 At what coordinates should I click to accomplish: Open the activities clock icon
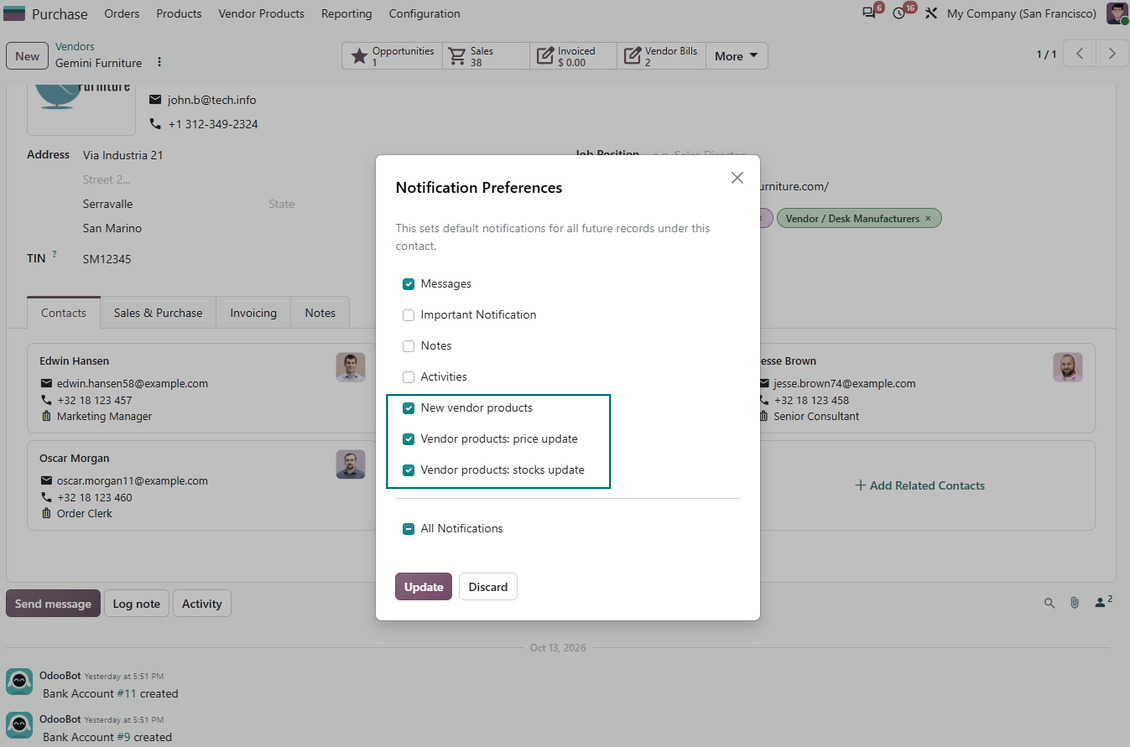click(x=899, y=14)
